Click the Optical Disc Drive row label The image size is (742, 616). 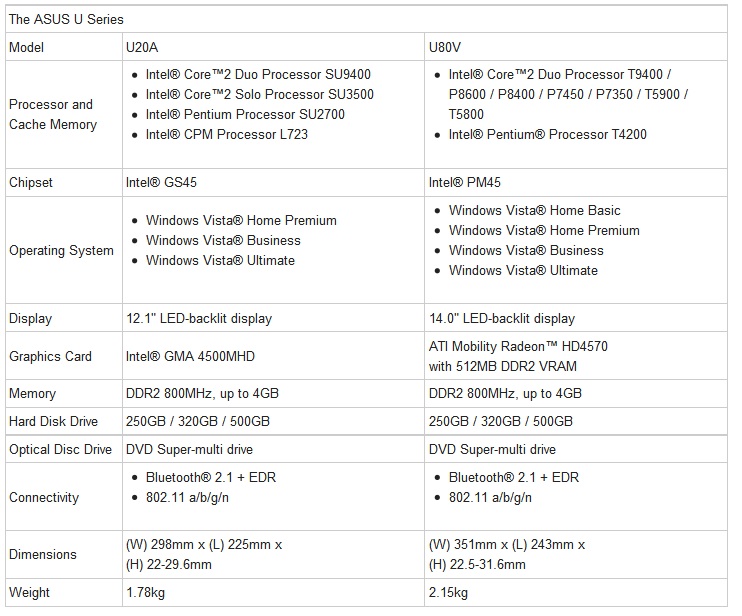tap(61, 449)
